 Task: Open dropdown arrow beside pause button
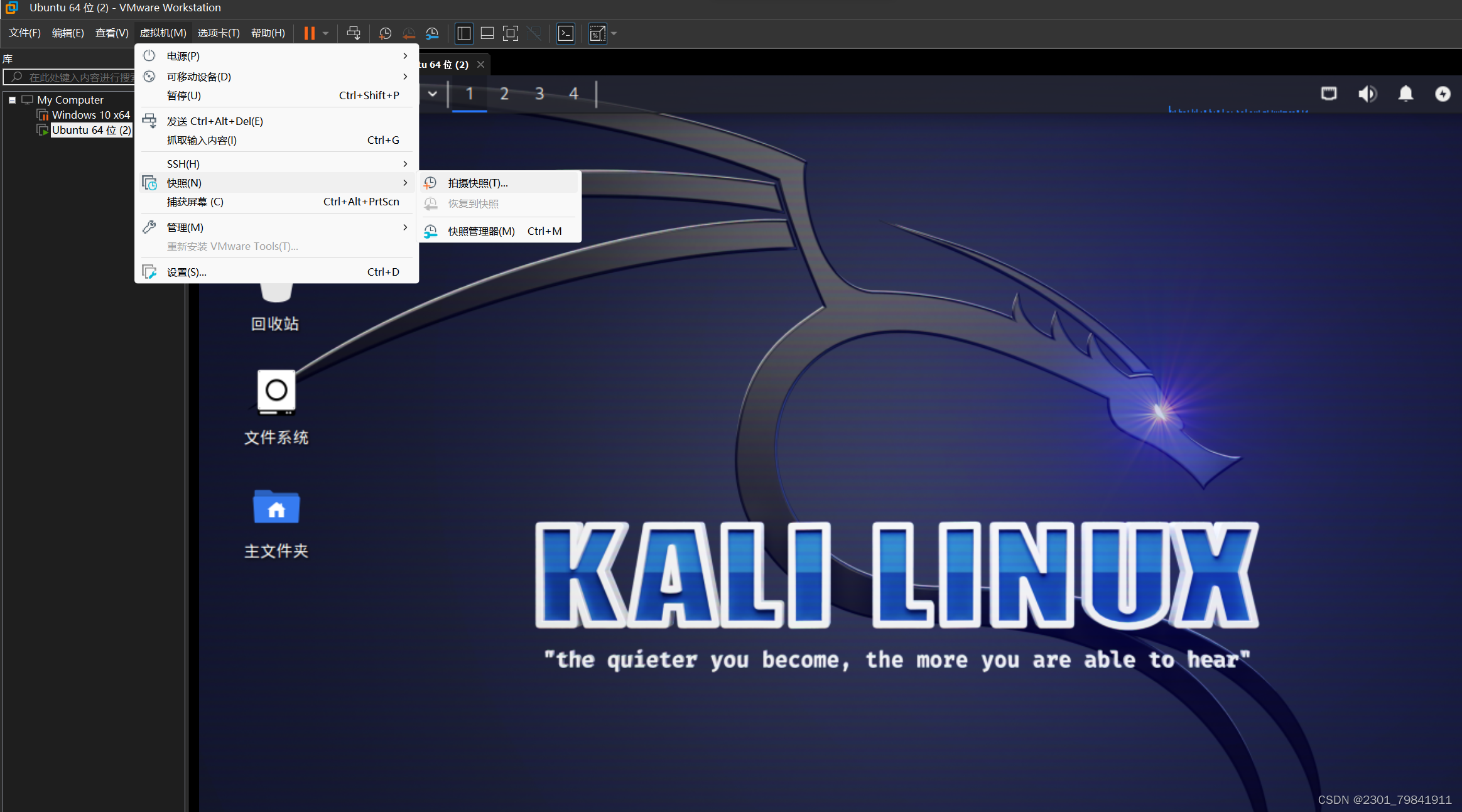325,33
